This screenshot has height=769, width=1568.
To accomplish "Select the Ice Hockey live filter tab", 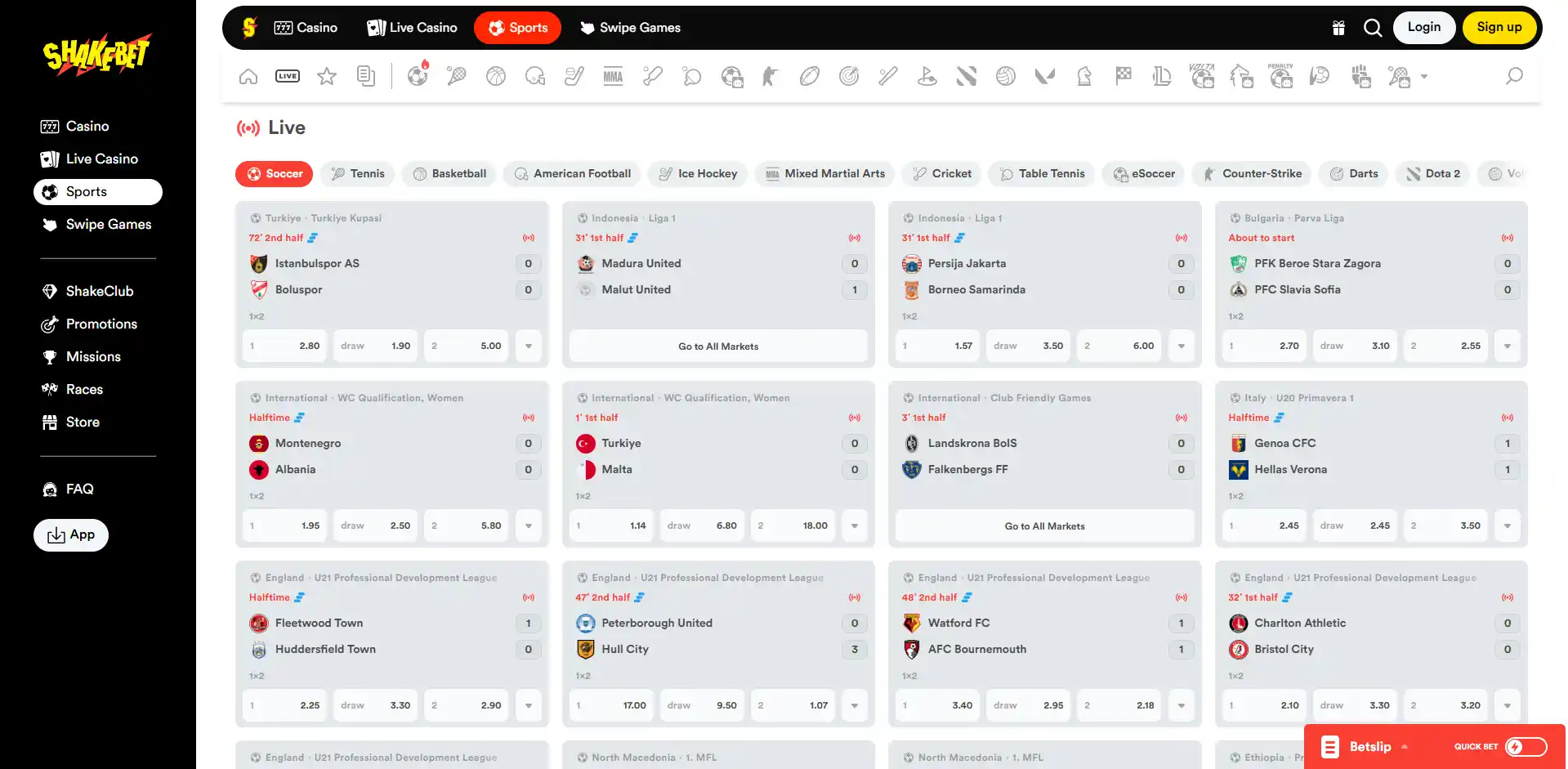I will pos(698,173).
